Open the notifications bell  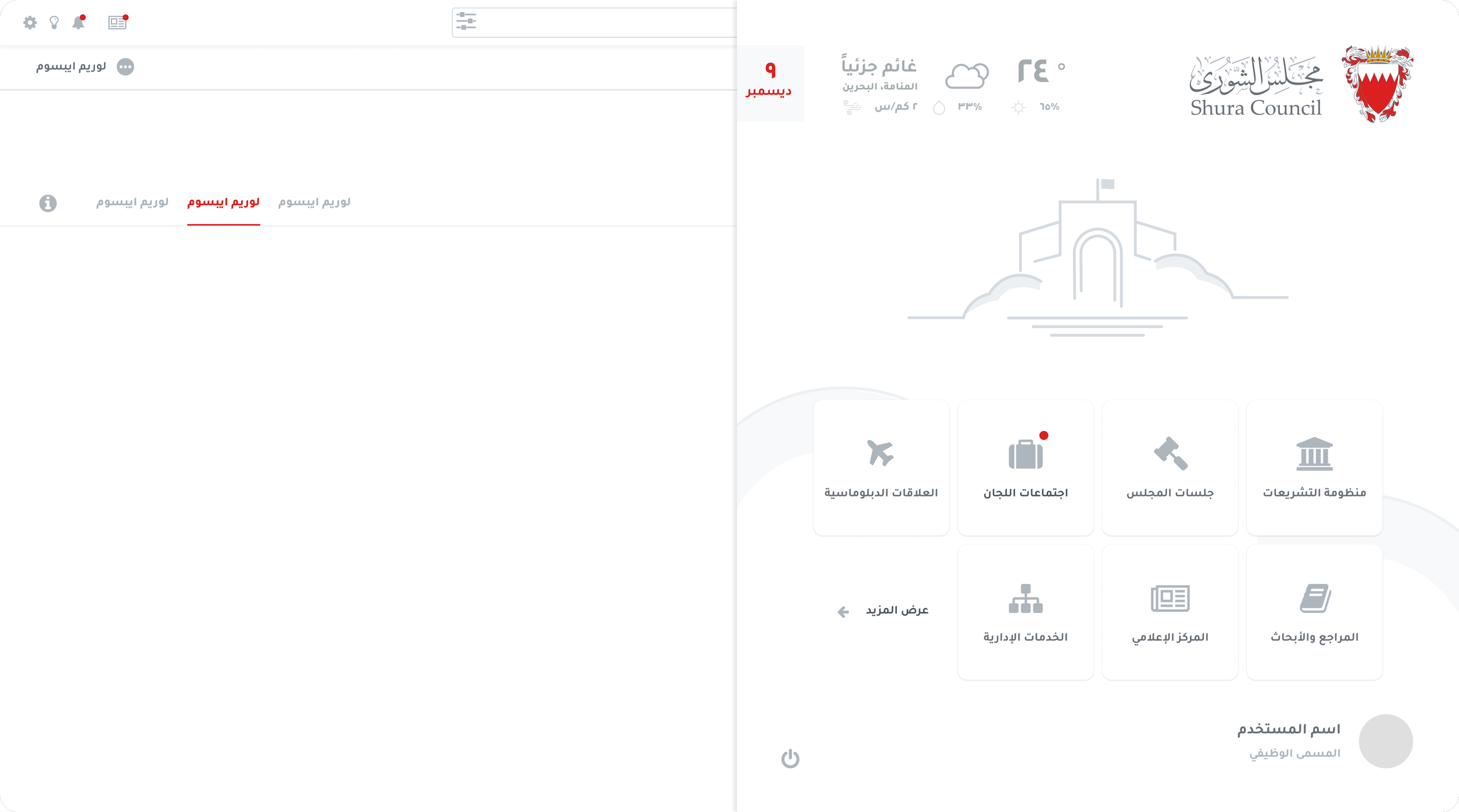pyautogui.click(x=78, y=23)
